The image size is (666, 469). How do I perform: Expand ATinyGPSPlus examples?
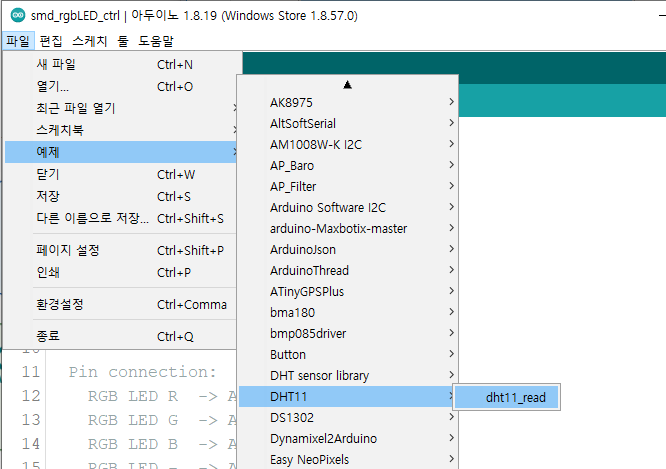tap(347, 292)
